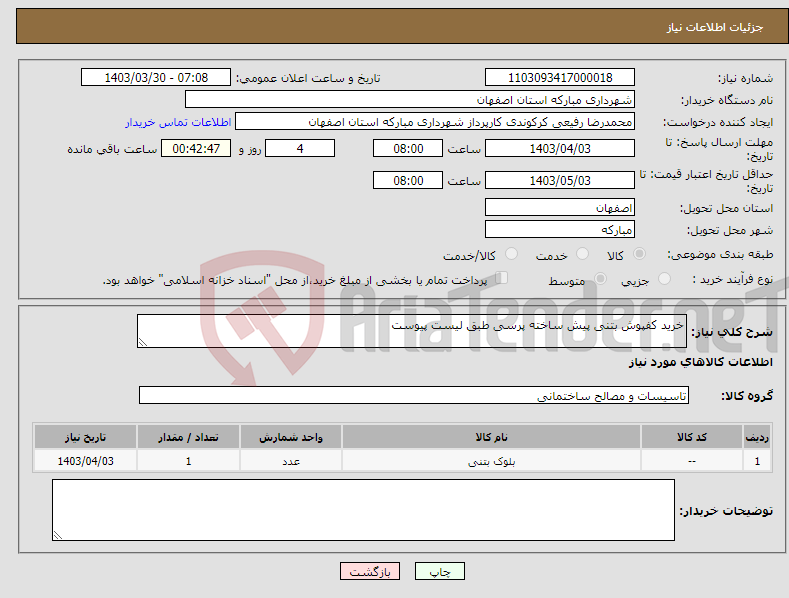The height and width of the screenshot is (598, 789).
Task: Click the عدد unit cell
Action: (x=291, y=461)
